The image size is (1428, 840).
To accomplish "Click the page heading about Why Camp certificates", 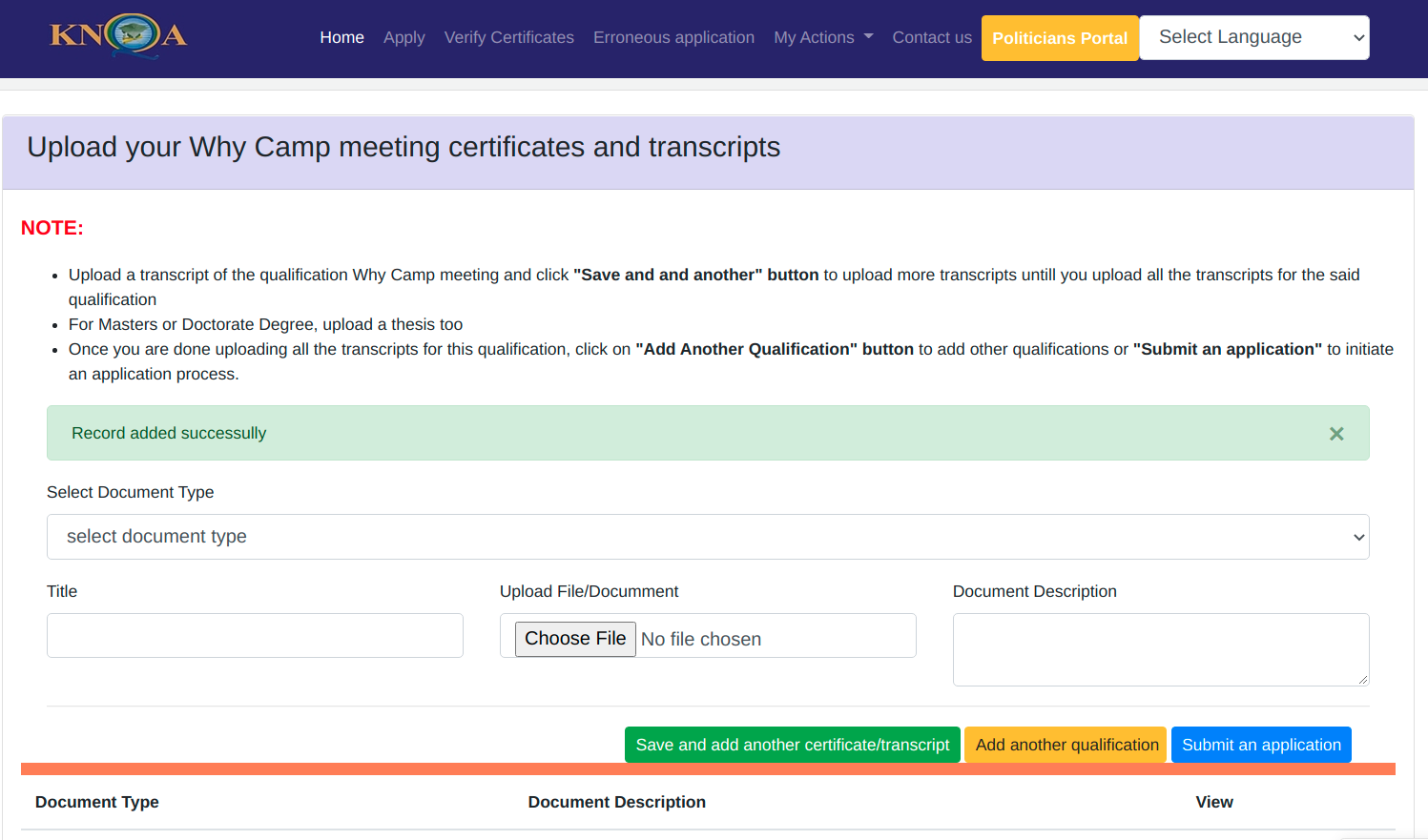I will coord(404,147).
